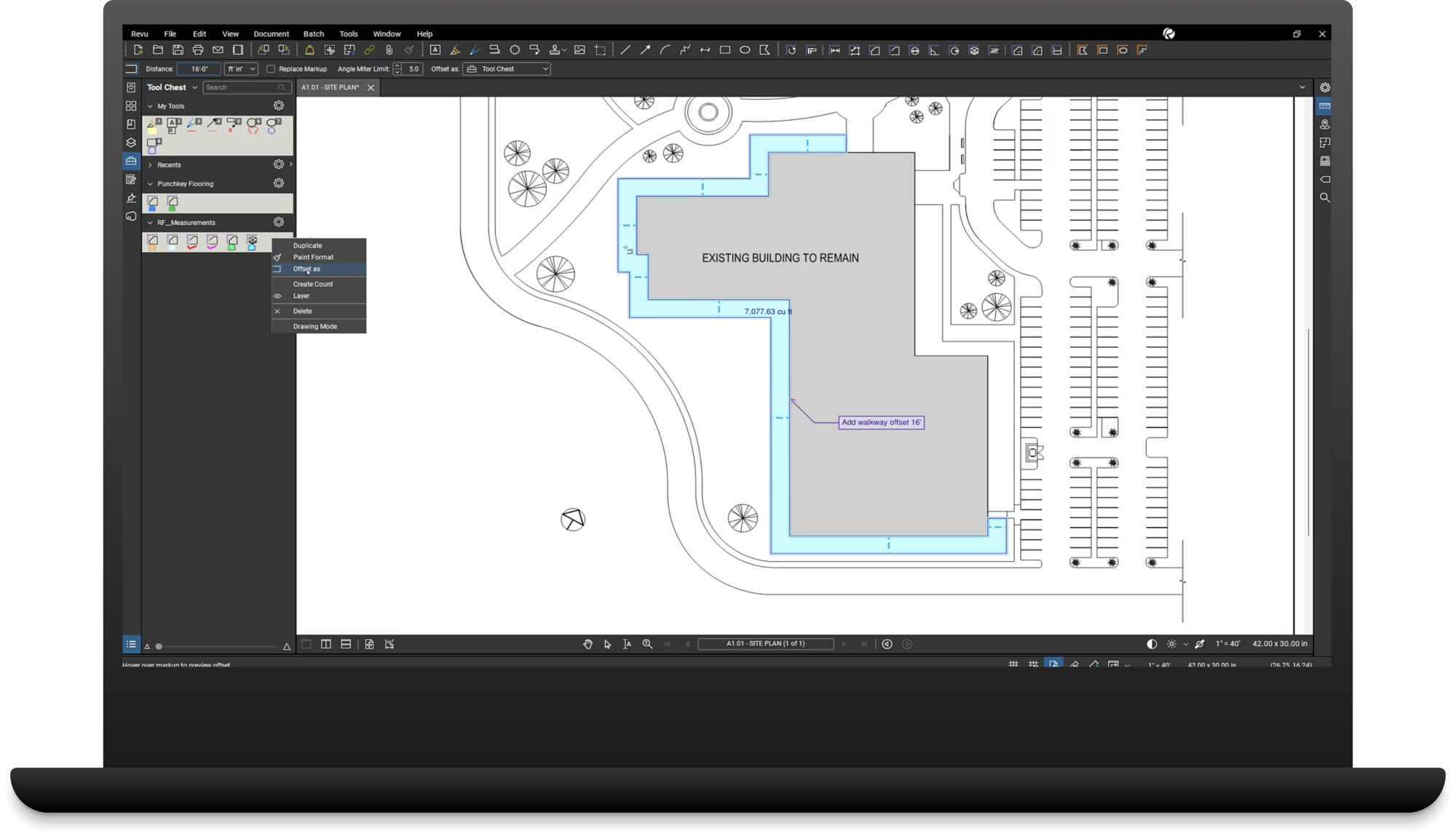Toggle split view horizontal icon
Screen dimensions: 1456x836
(346, 644)
